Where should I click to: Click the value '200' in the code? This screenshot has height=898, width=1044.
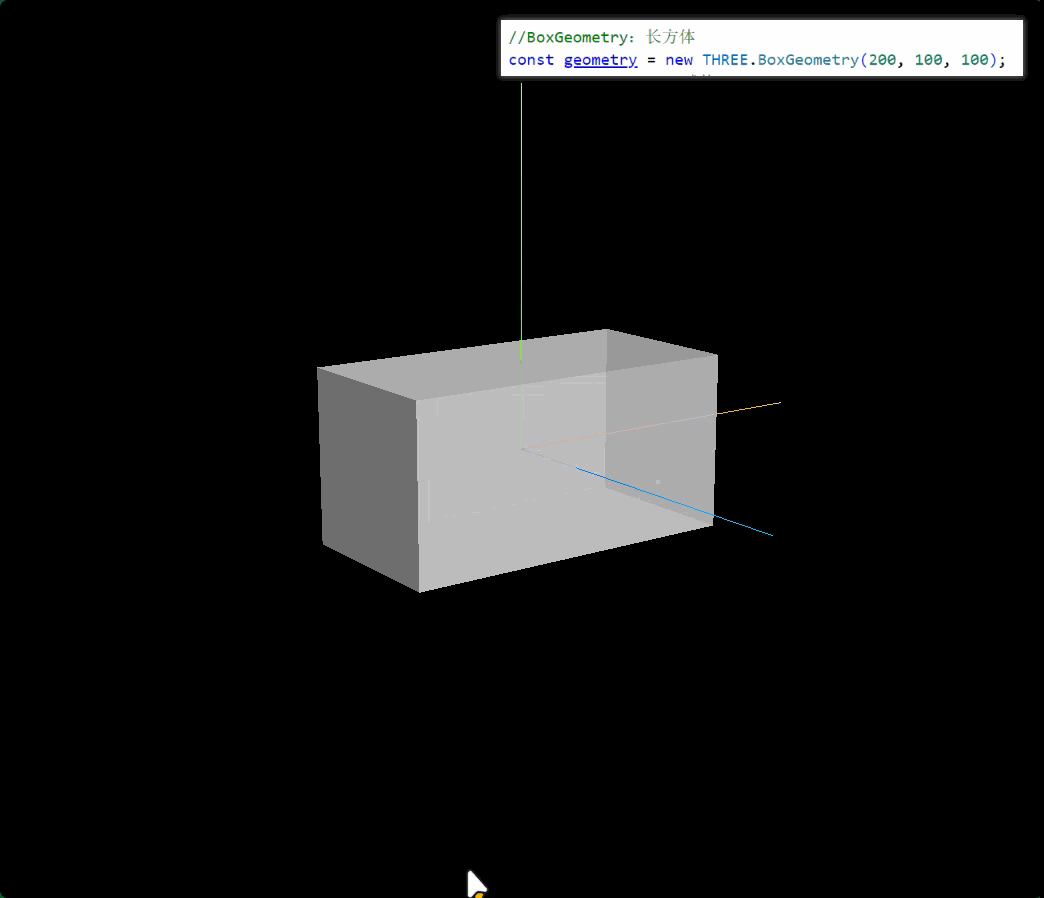(x=882, y=60)
